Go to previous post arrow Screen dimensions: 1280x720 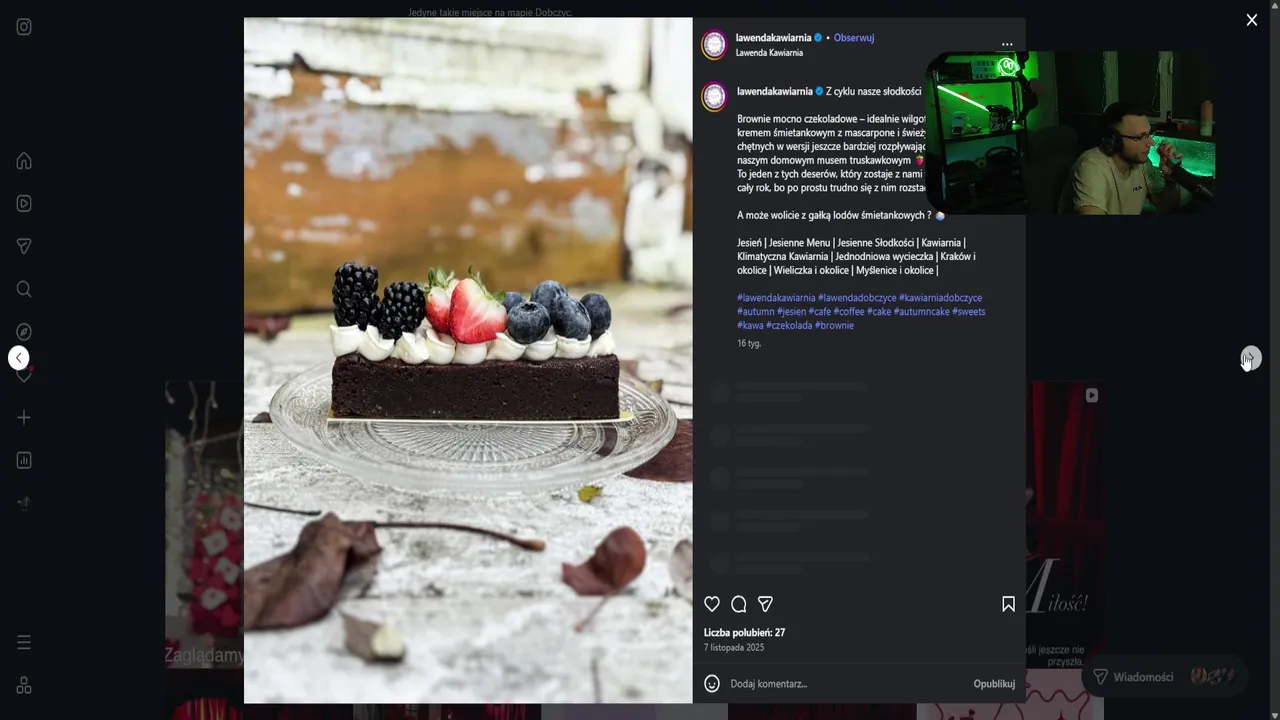point(19,358)
